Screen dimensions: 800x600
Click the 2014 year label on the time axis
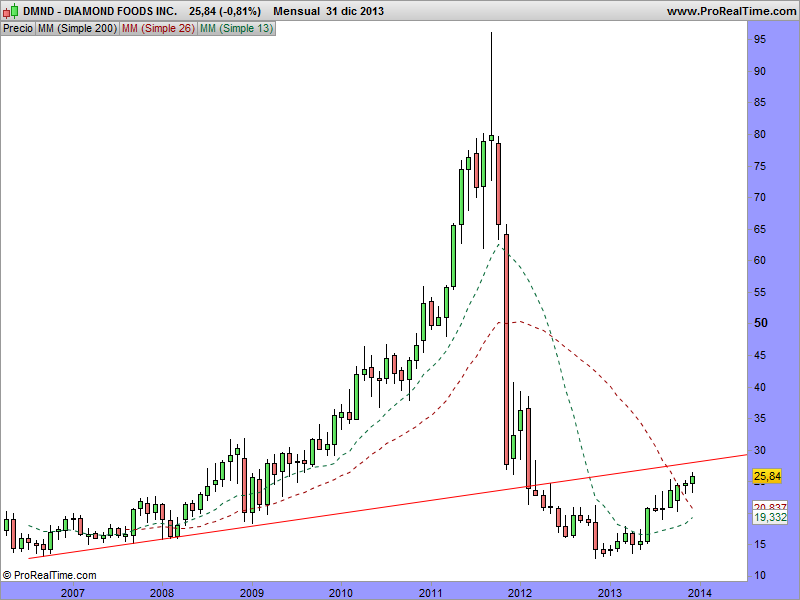(x=699, y=593)
